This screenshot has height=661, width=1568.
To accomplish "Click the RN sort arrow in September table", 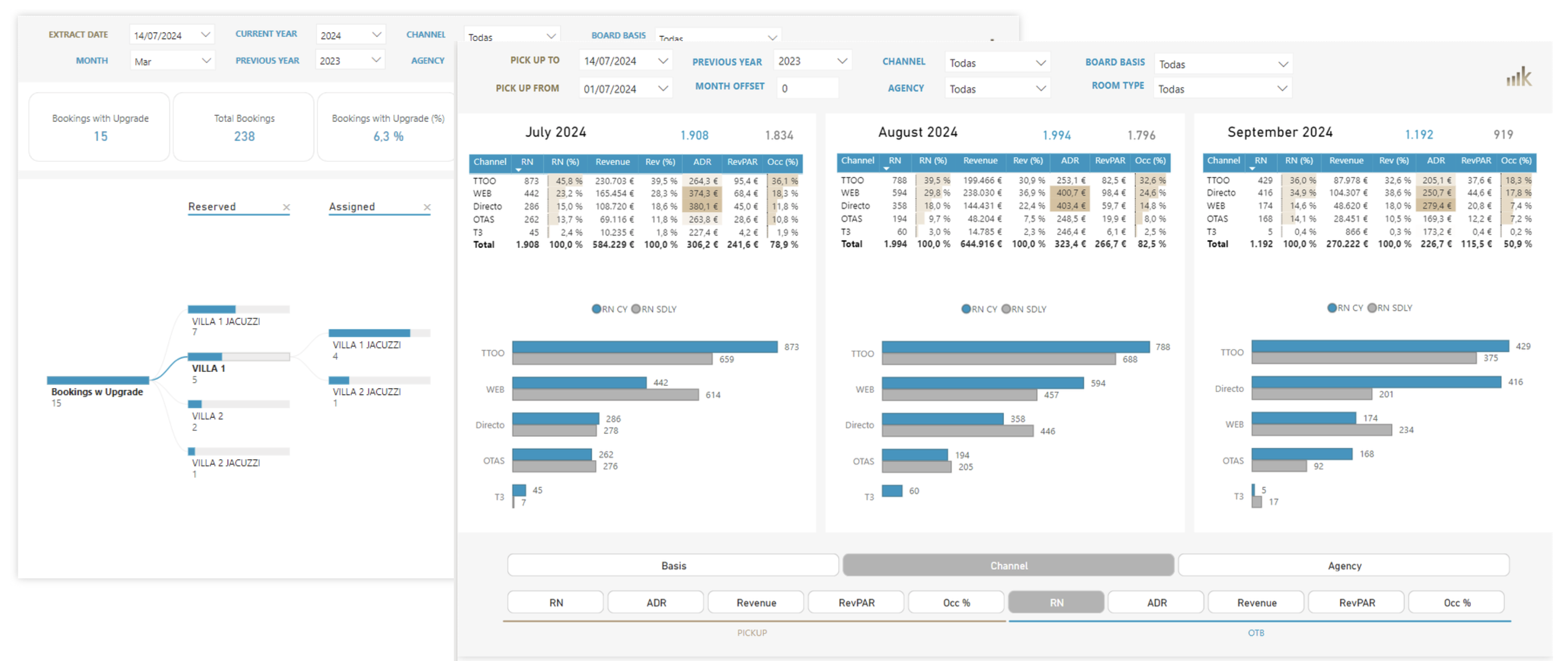I will [1252, 168].
